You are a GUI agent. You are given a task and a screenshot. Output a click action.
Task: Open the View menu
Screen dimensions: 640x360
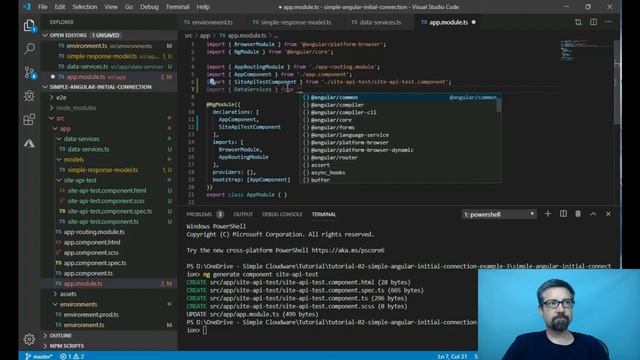click(111, 7)
